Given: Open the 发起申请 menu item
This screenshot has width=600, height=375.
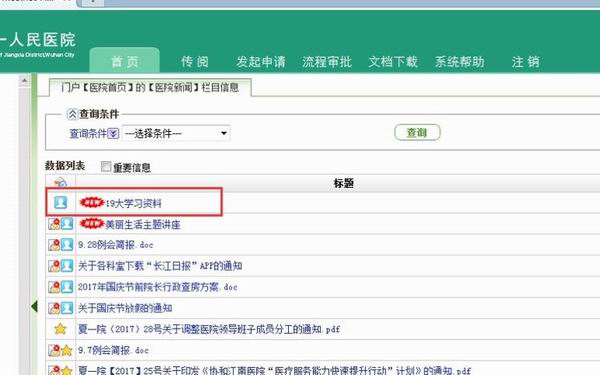Looking at the screenshot, I should 261,62.
